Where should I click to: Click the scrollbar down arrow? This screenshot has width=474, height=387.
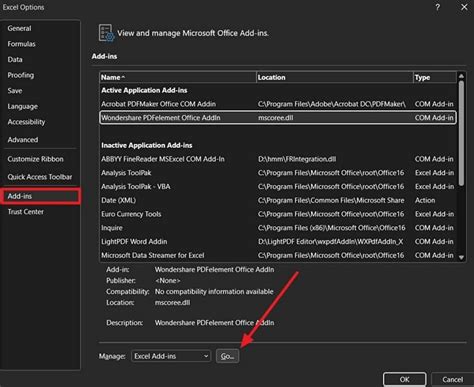pos(461,257)
